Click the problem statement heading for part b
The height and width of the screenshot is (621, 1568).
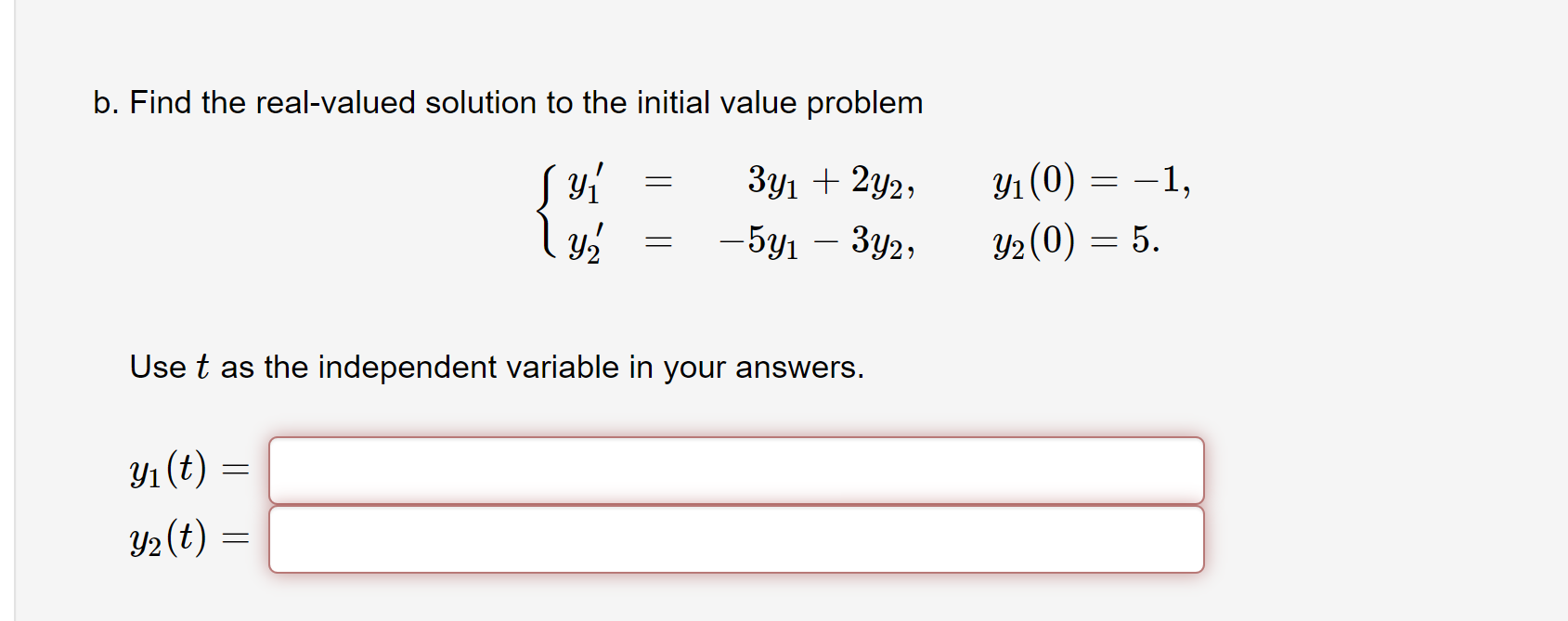click(x=506, y=103)
